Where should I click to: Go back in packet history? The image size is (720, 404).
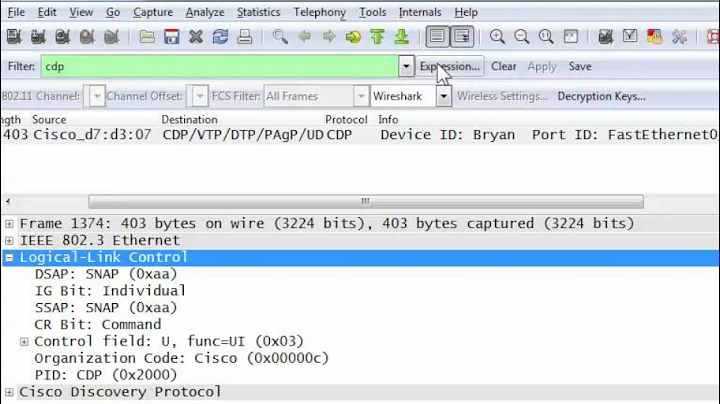[x=304, y=36]
